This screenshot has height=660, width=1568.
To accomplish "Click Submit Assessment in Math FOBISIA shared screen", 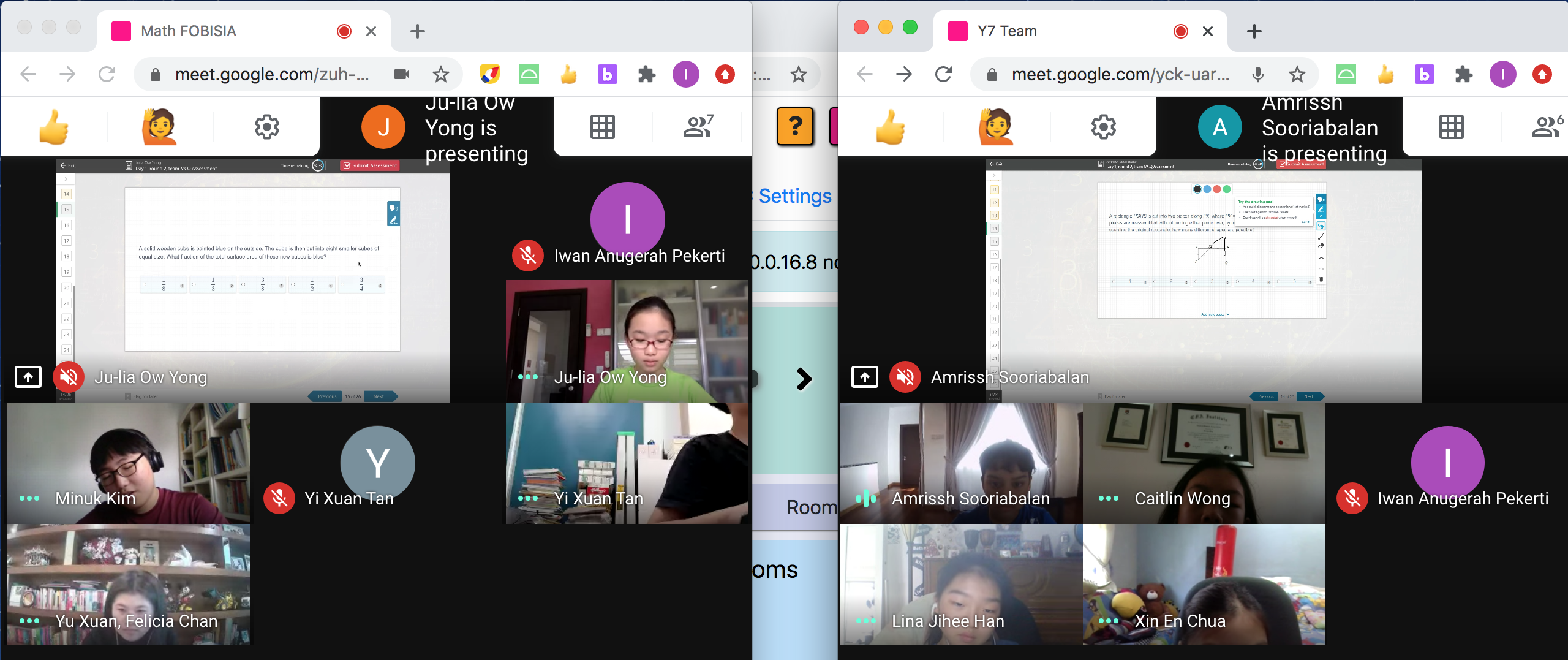I will [x=370, y=165].
